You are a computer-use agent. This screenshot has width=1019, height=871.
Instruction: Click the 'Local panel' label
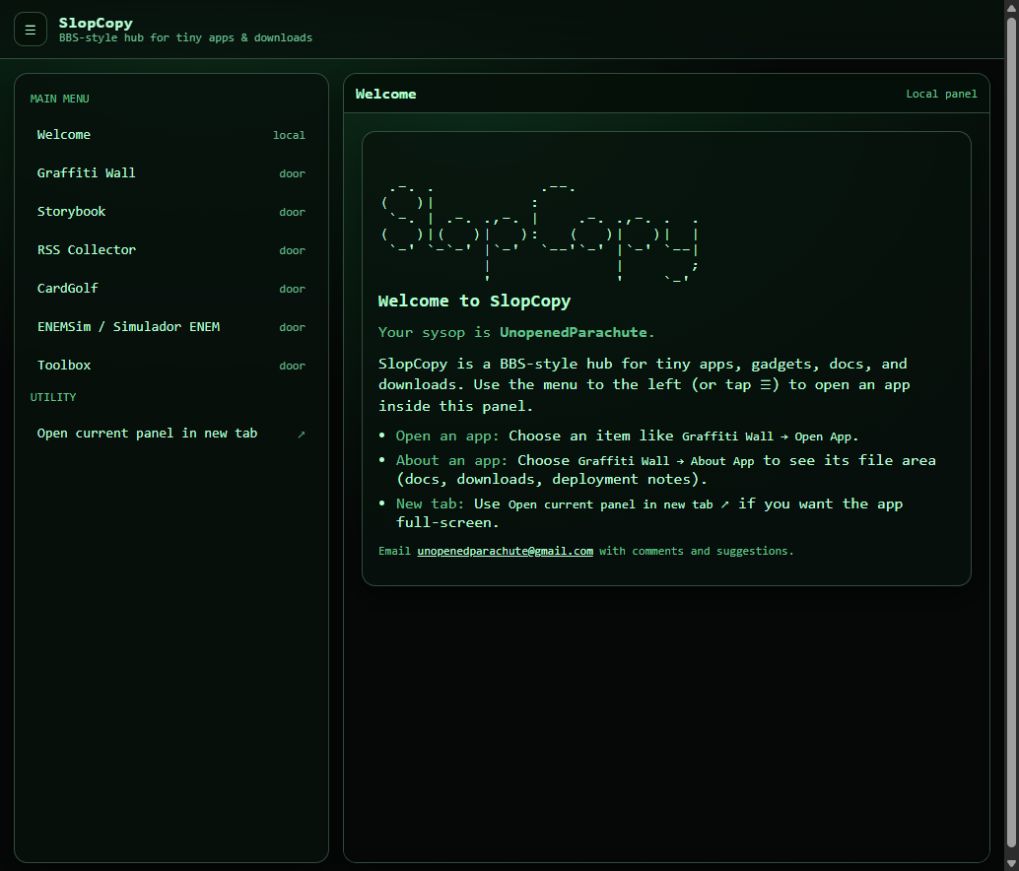click(x=942, y=94)
